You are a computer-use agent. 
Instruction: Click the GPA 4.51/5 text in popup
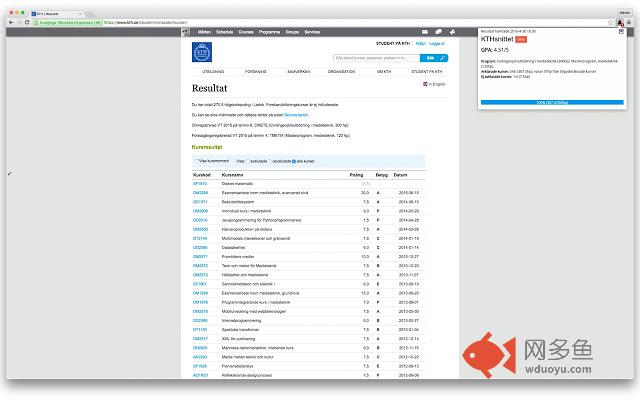[495, 50]
